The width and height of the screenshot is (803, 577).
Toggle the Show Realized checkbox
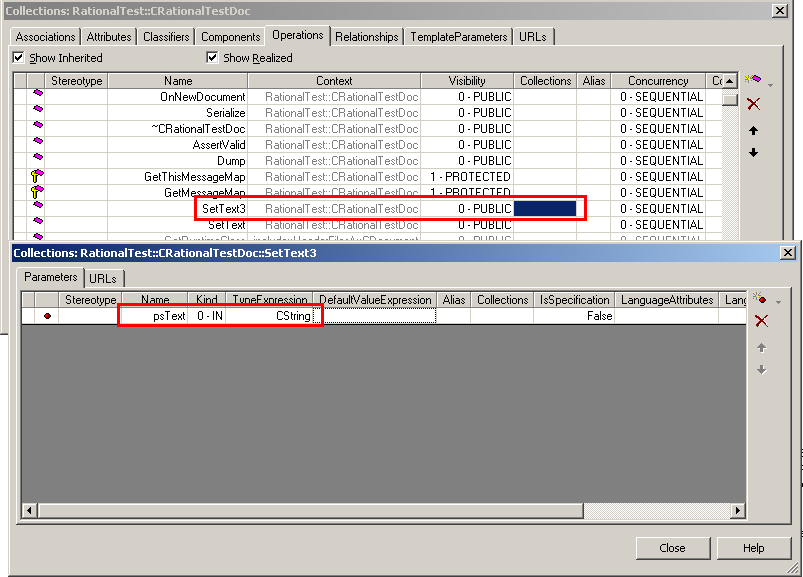pyautogui.click(x=212, y=57)
